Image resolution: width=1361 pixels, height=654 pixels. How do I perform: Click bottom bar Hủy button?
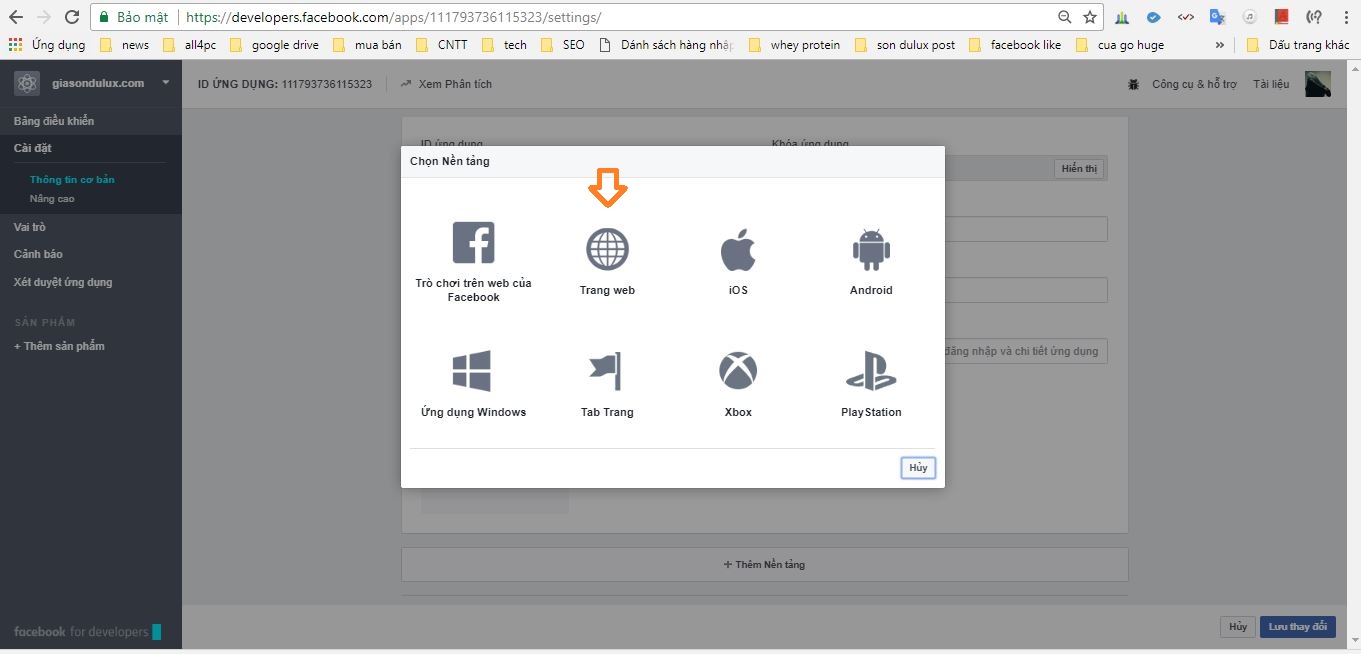tap(1238, 627)
